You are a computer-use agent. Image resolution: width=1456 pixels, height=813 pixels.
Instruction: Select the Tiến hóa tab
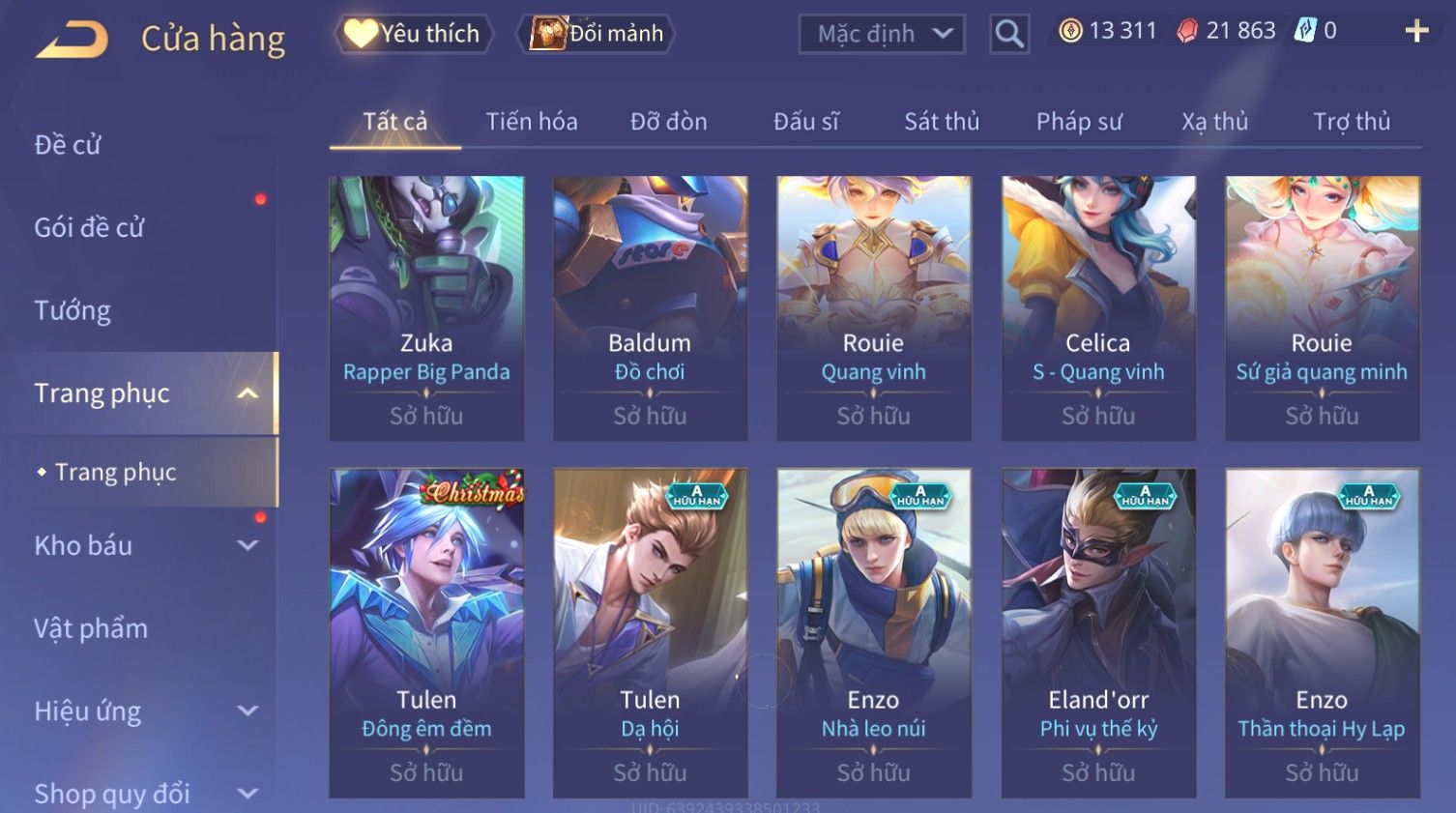(532, 122)
